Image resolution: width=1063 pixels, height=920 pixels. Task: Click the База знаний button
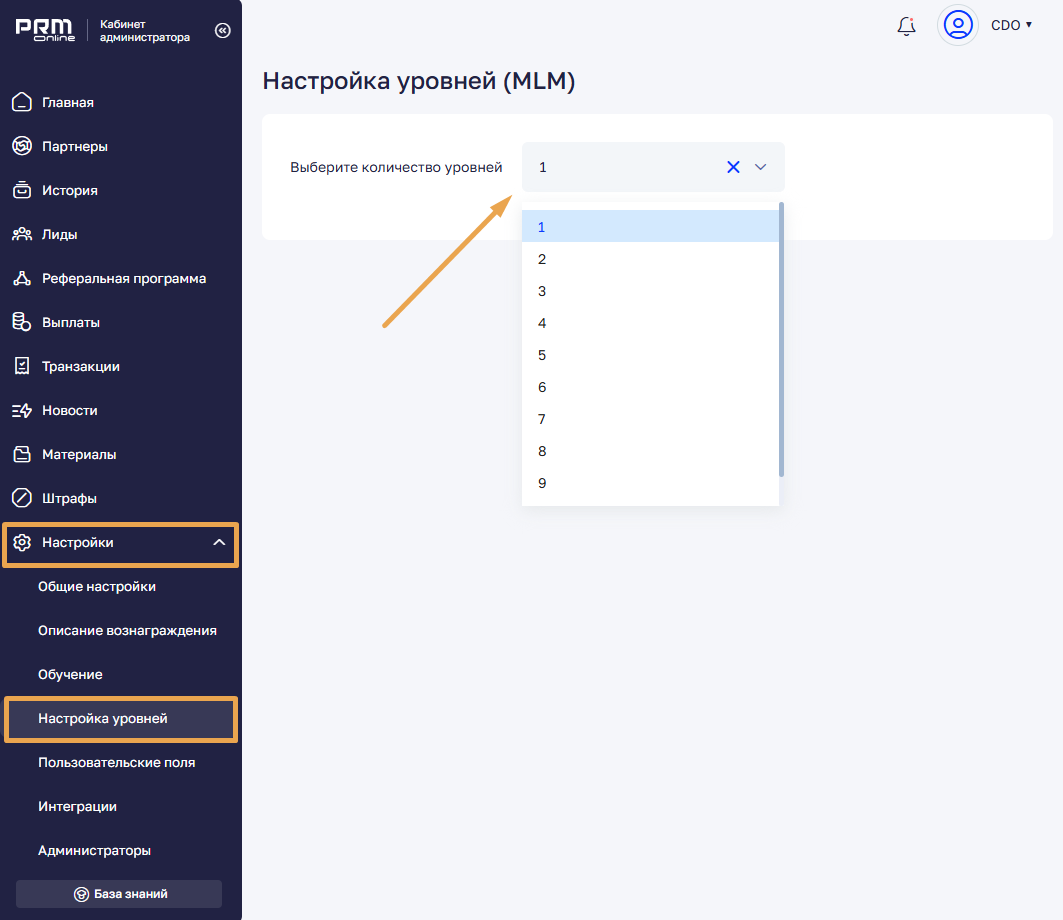(119, 894)
